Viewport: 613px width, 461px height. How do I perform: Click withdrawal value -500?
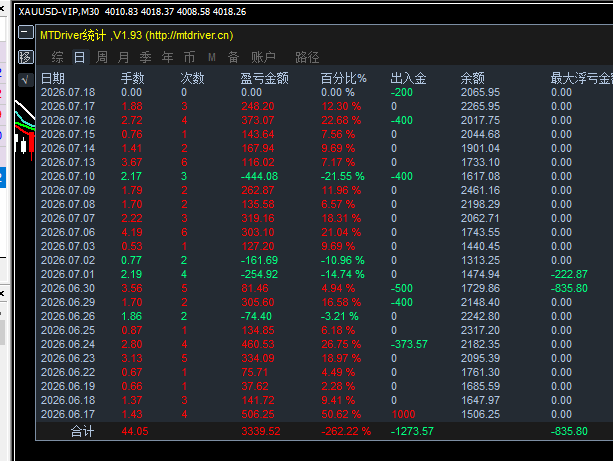click(x=402, y=288)
